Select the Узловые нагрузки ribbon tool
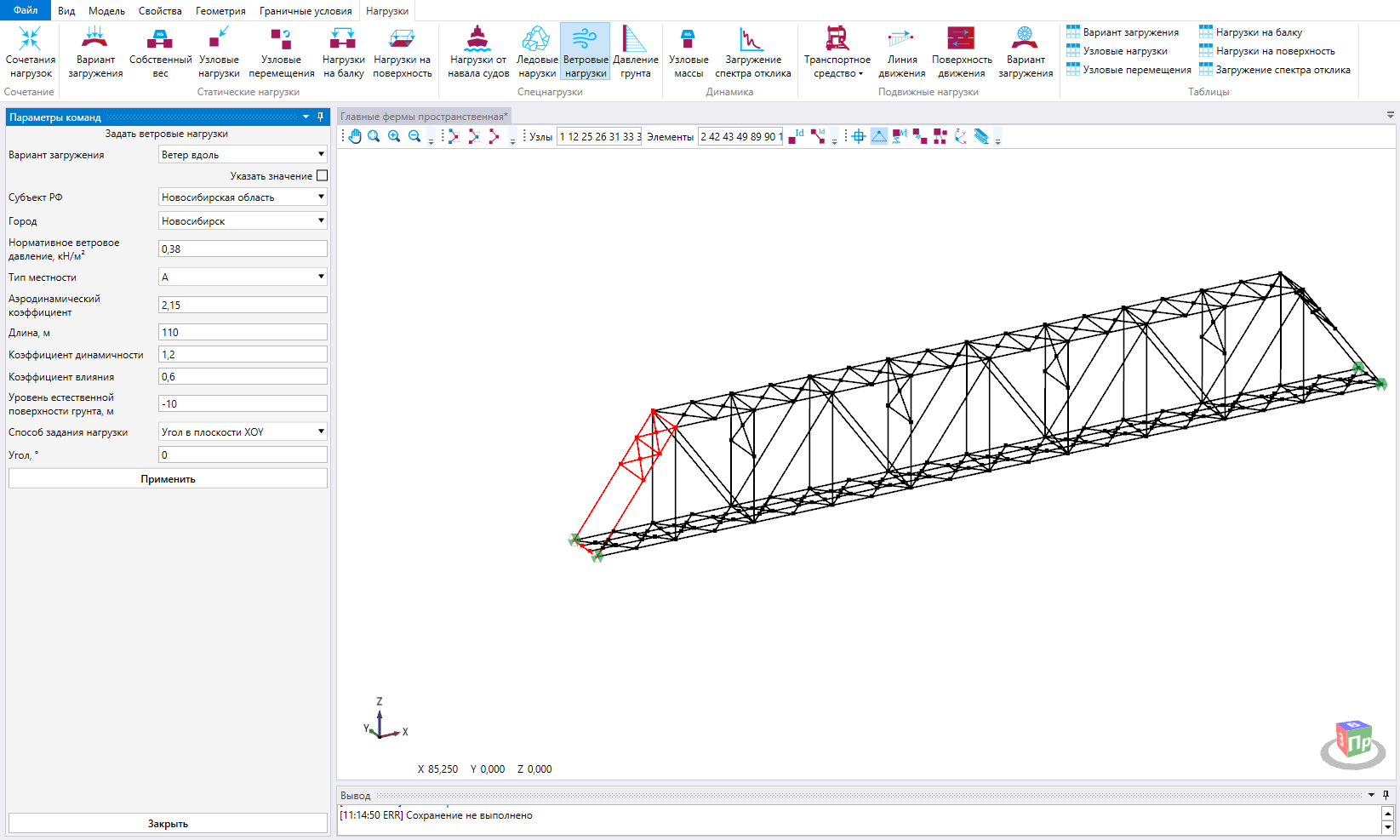 click(x=219, y=52)
